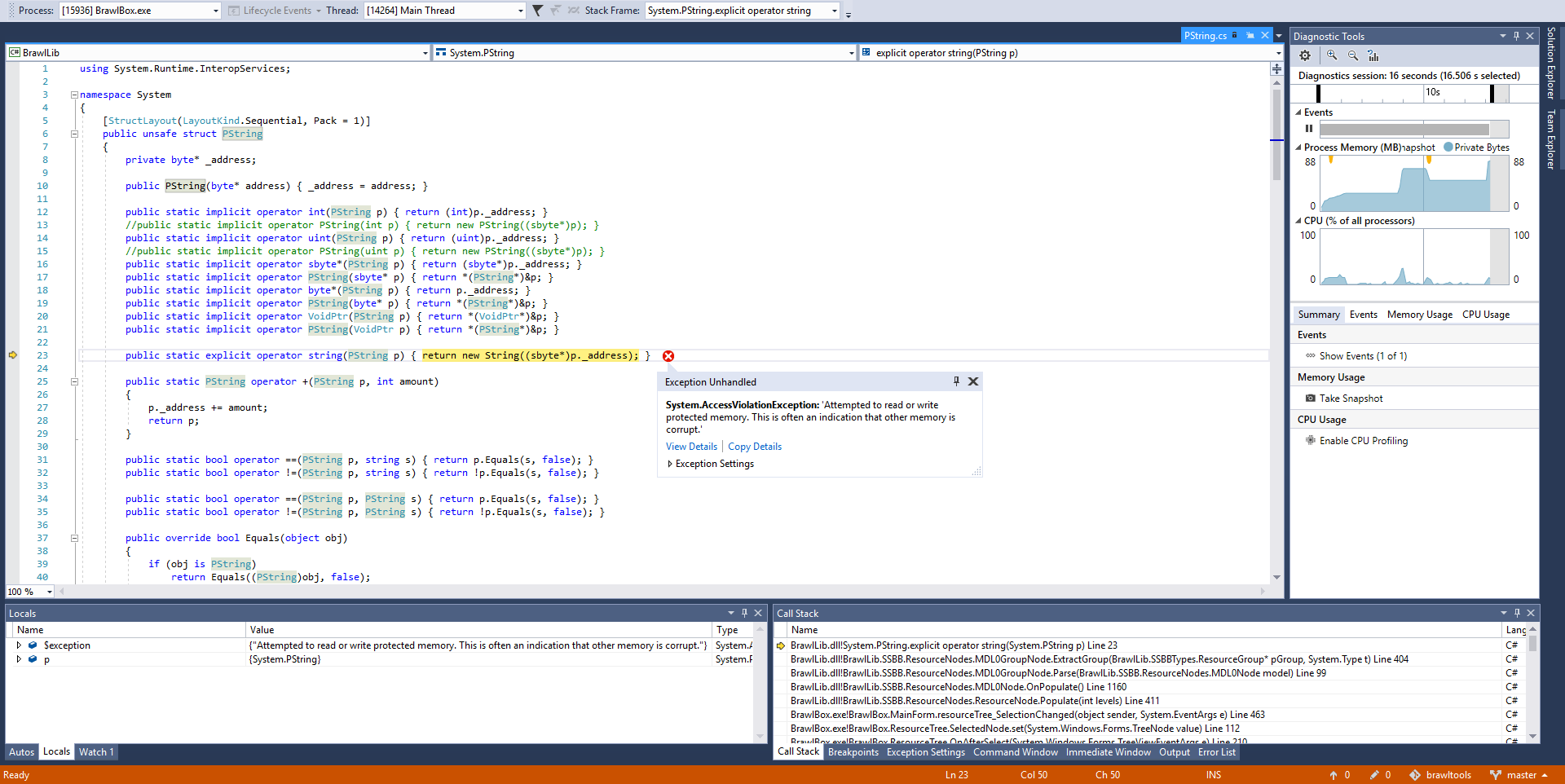
Task: Open Diagnostic Tools settings gear
Action: pyautogui.click(x=1305, y=55)
